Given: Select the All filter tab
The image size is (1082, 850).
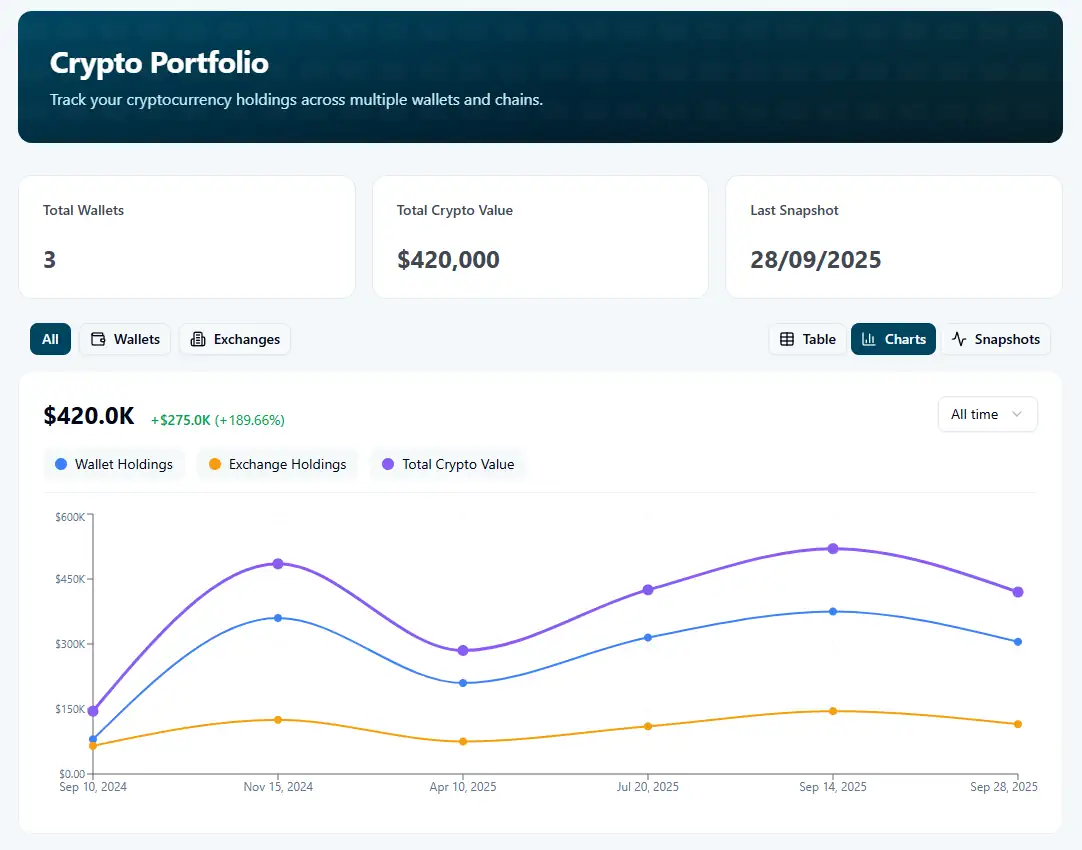Looking at the screenshot, I should pyautogui.click(x=50, y=339).
